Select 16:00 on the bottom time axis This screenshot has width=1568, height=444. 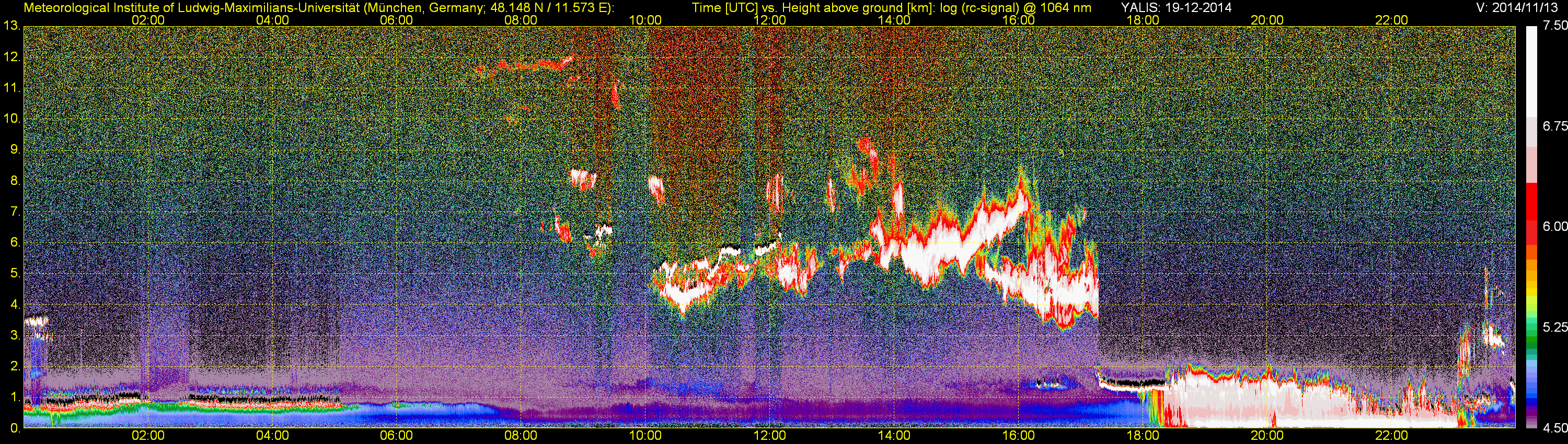1018,436
